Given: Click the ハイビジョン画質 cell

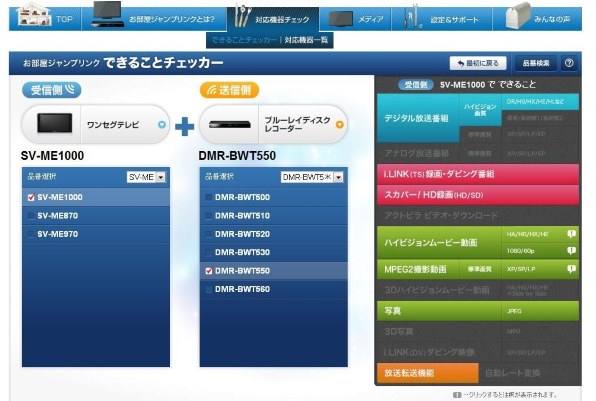Looking at the screenshot, I should (480, 110).
